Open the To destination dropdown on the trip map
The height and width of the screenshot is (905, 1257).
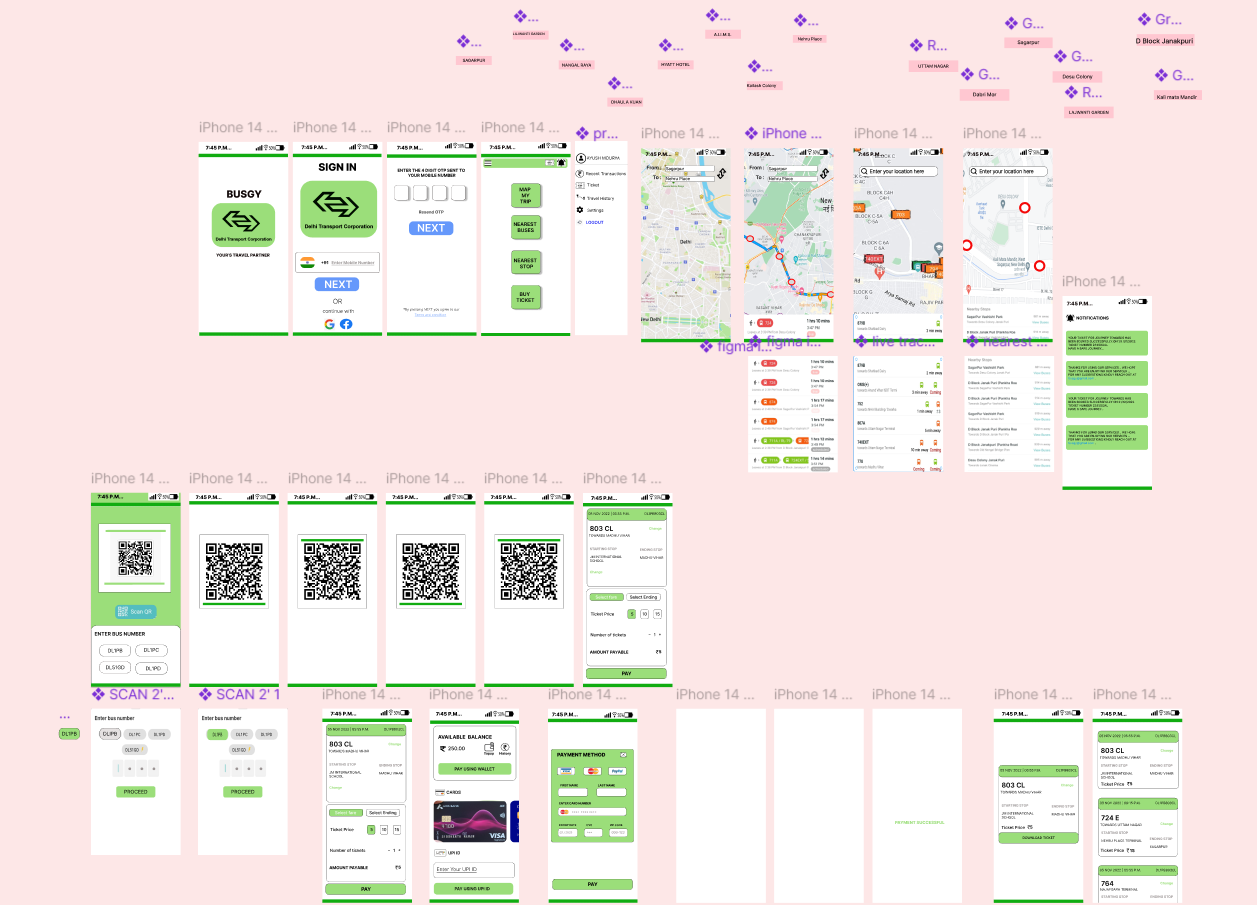pos(793,179)
